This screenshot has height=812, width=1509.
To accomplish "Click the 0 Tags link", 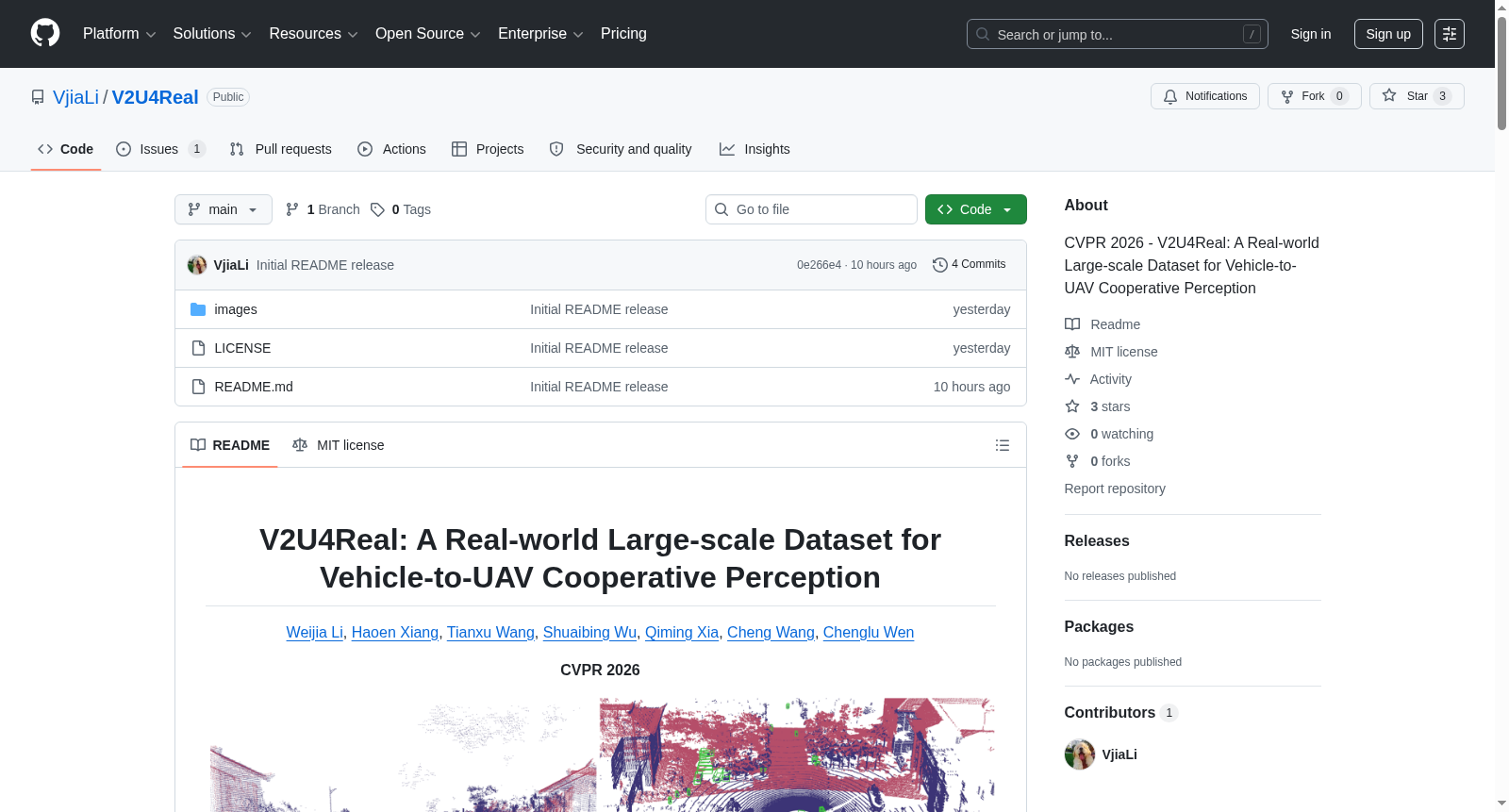I will [401, 209].
